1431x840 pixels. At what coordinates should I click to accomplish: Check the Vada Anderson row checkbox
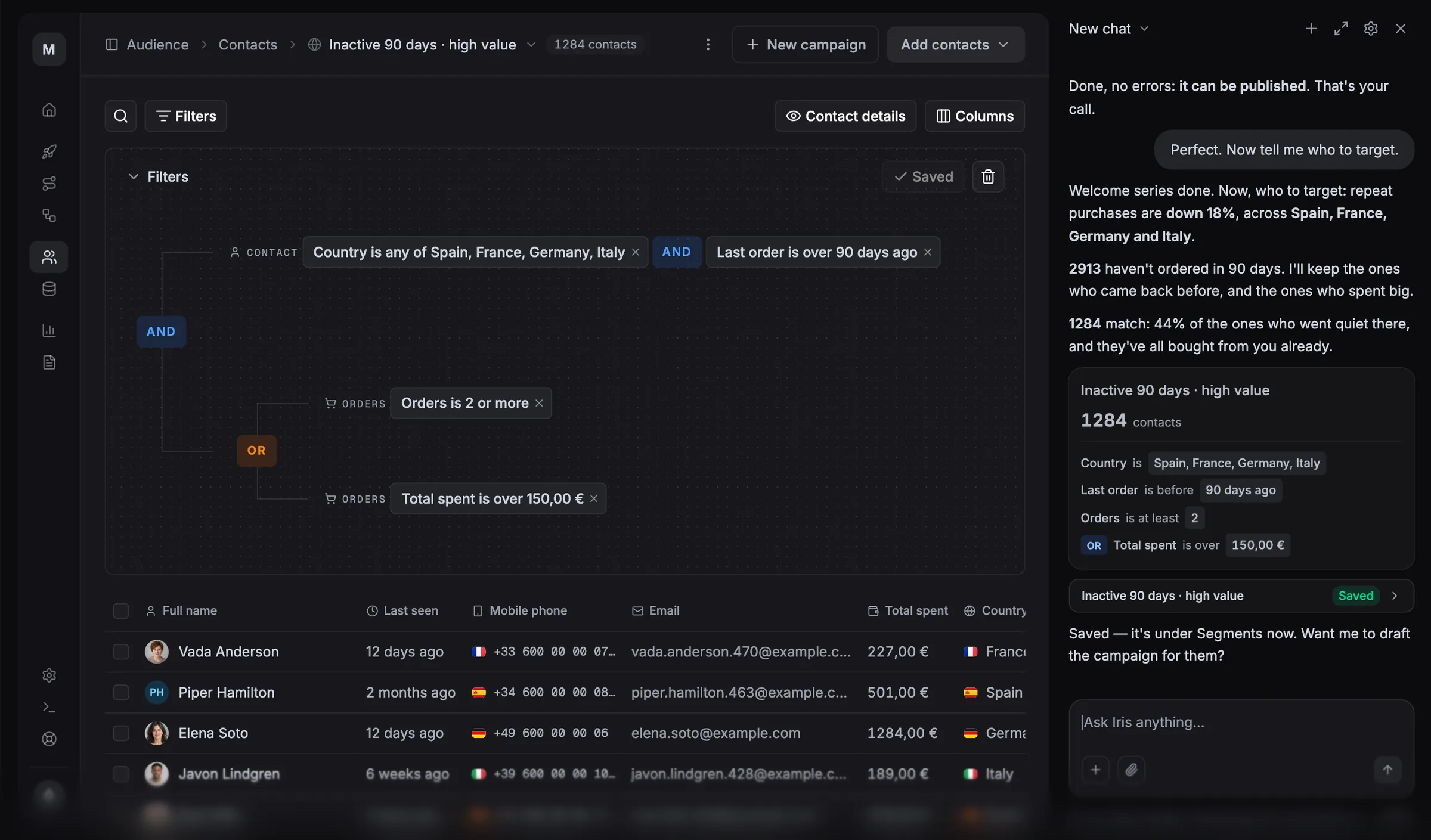click(121, 652)
